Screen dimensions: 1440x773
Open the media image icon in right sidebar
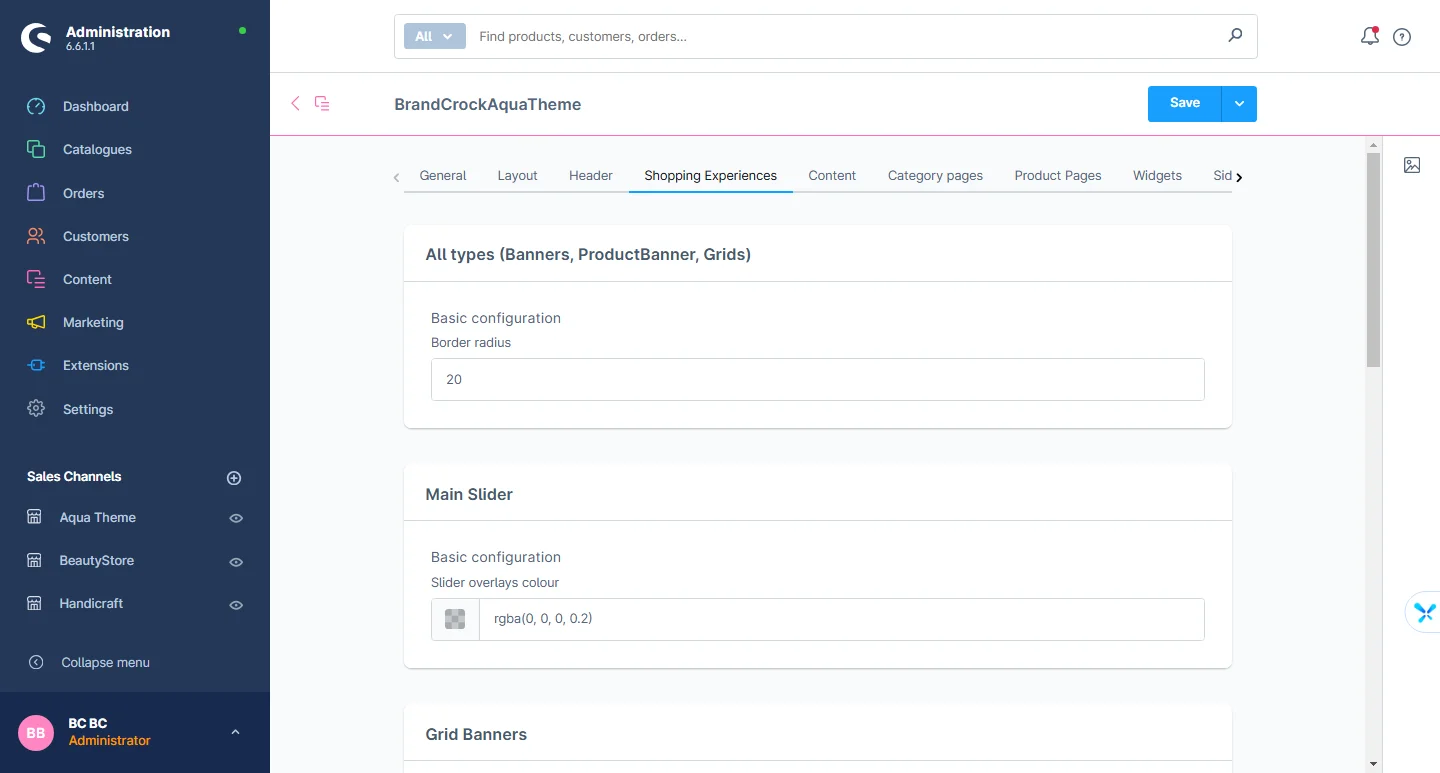pos(1411,165)
